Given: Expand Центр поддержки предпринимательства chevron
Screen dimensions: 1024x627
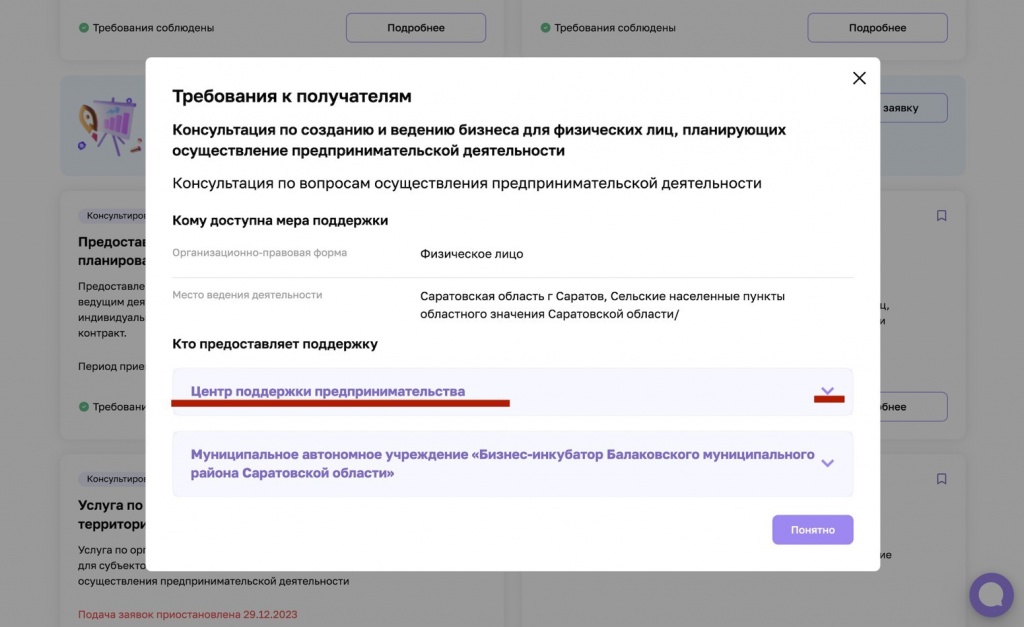Looking at the screenshot, I should (827, 391).
